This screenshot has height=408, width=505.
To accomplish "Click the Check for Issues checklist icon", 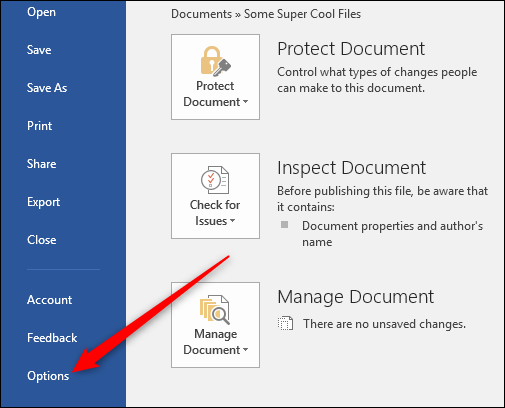I will click(x=215, y=180).
